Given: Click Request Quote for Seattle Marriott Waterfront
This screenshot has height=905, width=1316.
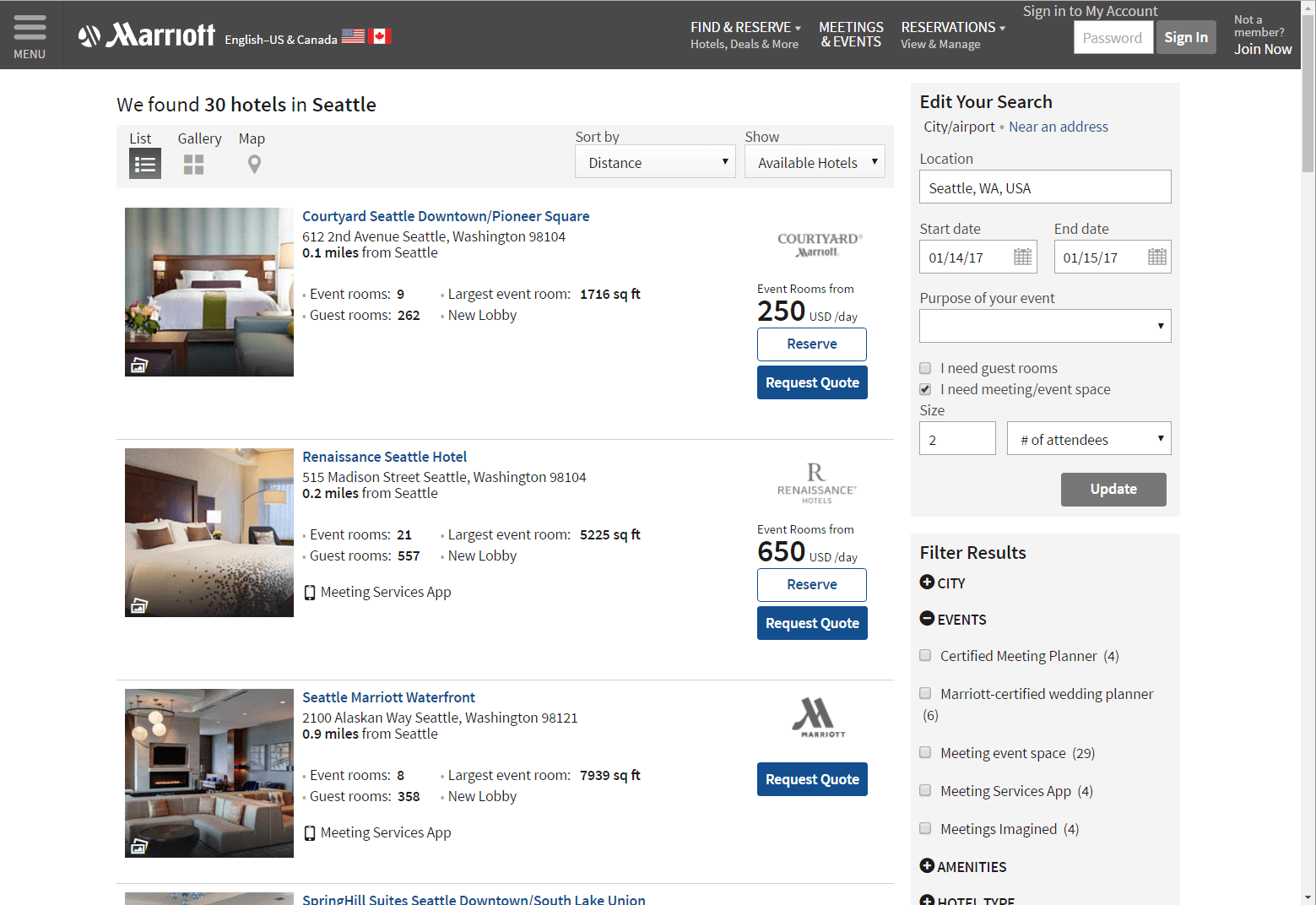Looking at the screenshot, I should click(812, 779).
